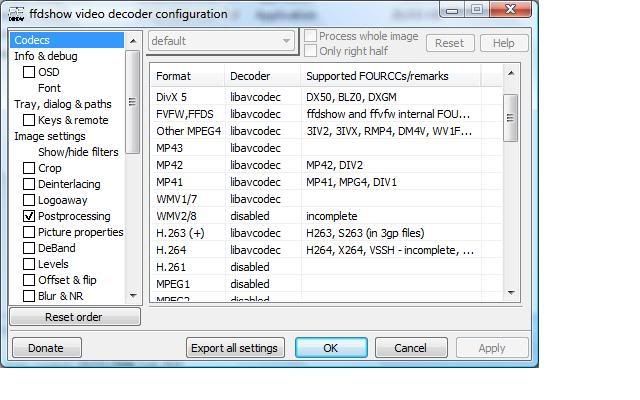
Task: Enable the DeBand checkbox
Action: point(29,248)
